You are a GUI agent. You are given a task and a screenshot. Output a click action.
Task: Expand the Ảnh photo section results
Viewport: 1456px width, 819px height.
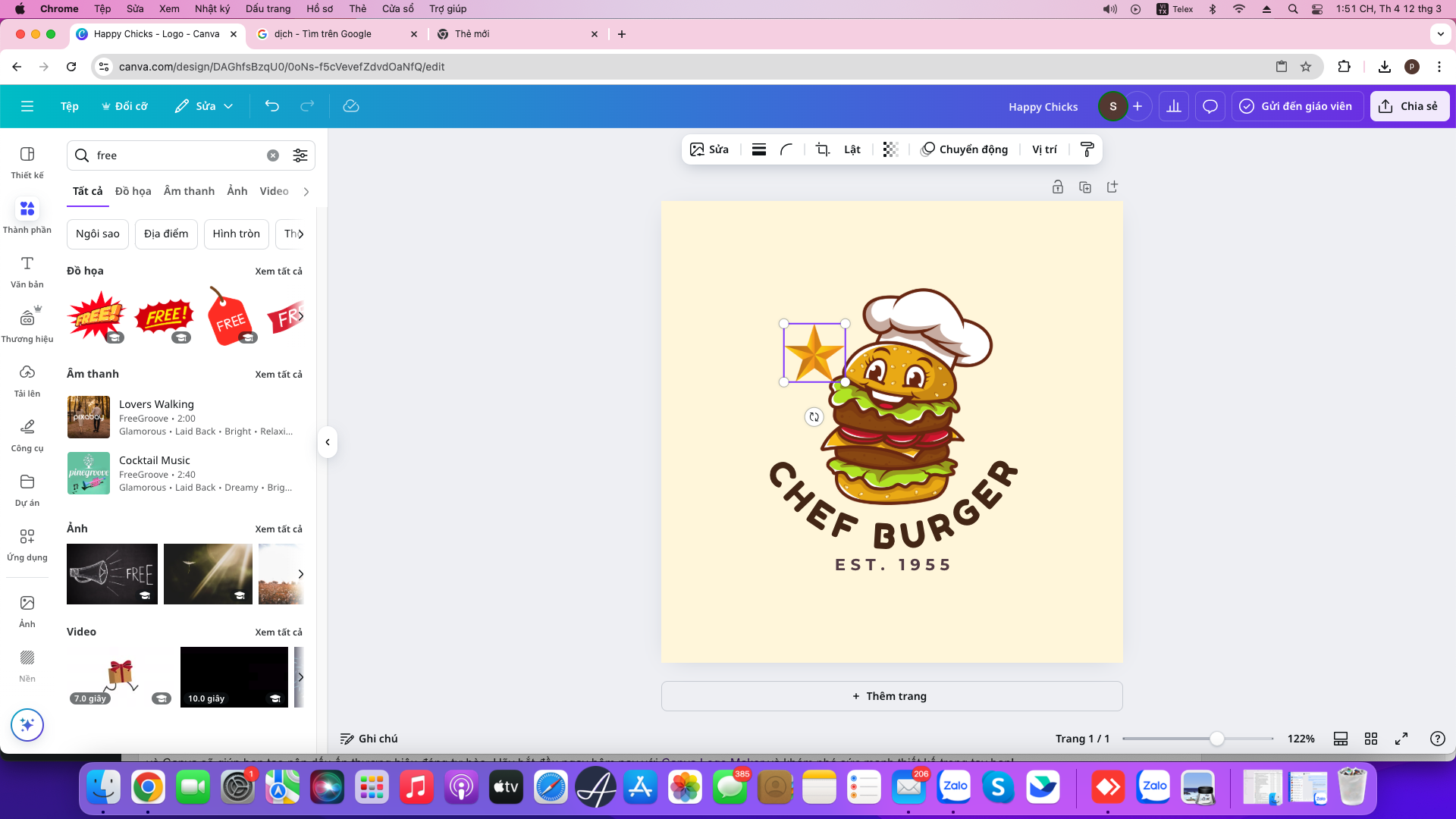pyautogui.click(x=278, y=528)
